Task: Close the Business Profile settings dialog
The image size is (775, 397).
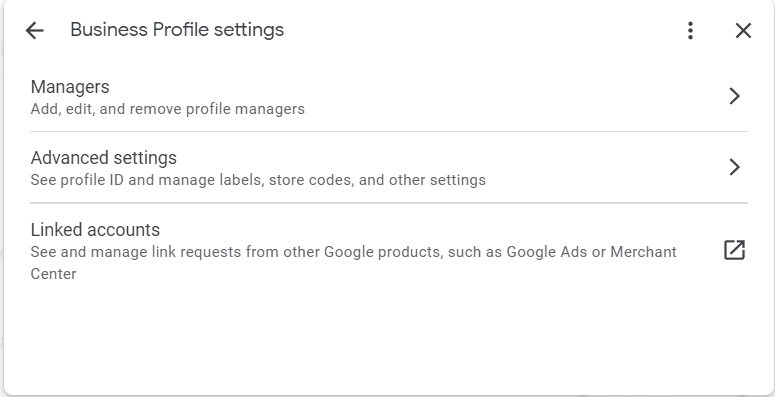Action: [743, 31]
